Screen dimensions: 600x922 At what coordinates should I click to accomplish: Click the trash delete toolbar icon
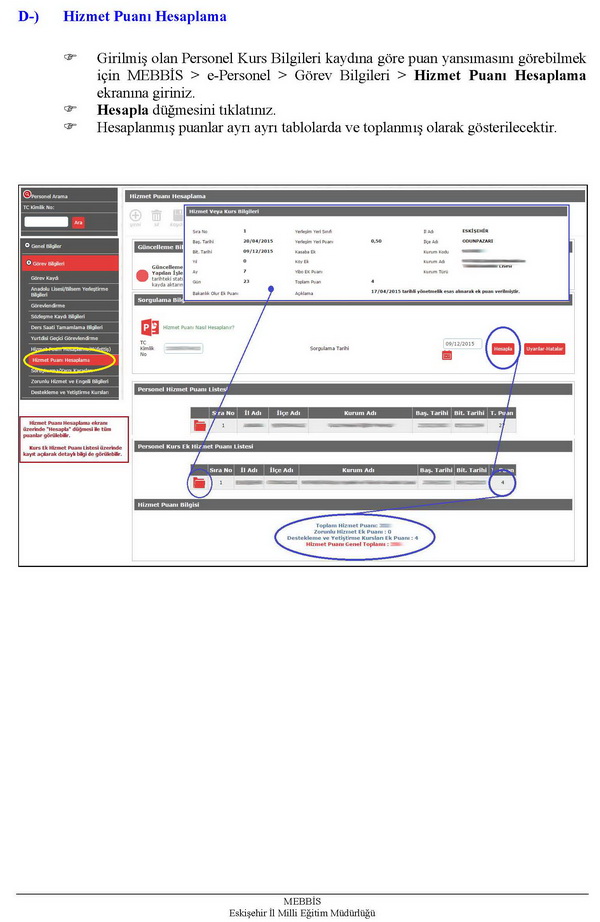coord(156,215)
